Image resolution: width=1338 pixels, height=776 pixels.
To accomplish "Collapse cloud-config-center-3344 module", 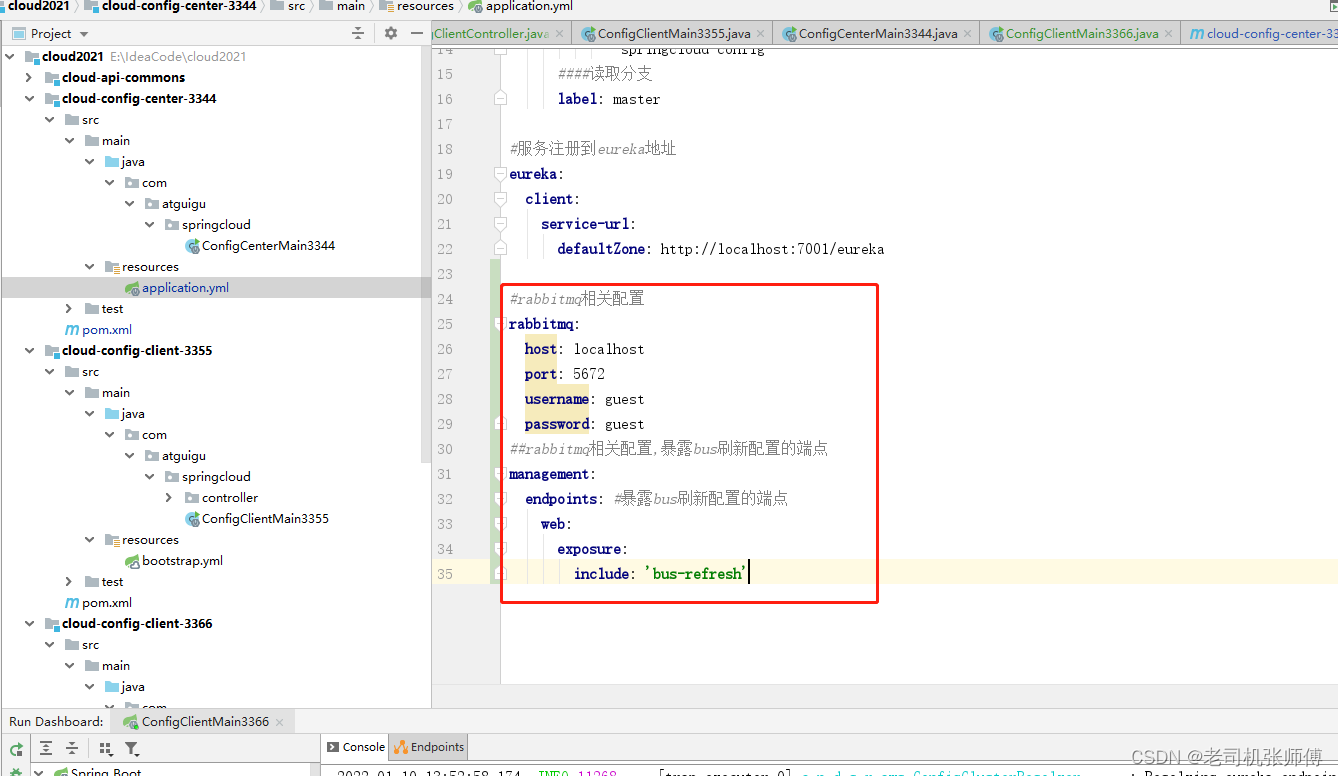I will 29,98.
